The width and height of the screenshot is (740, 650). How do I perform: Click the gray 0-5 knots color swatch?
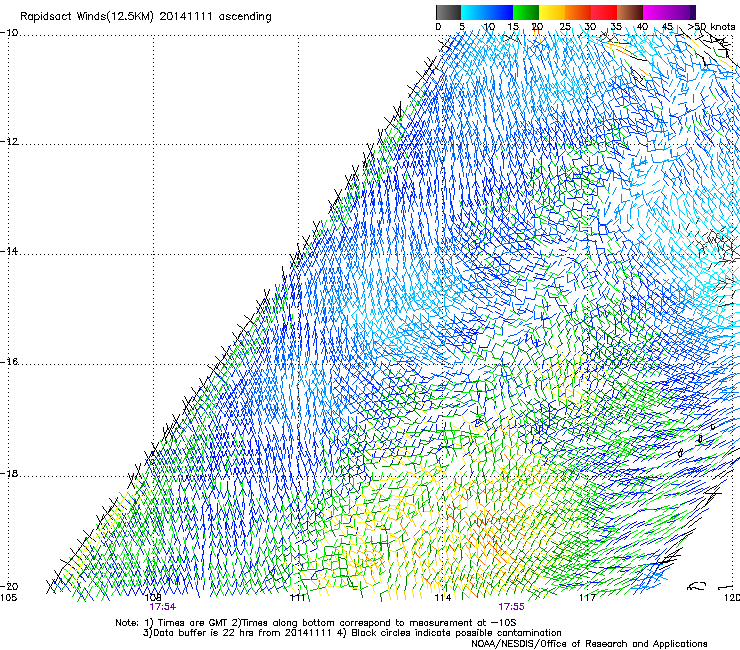click(x=448, y=12)
